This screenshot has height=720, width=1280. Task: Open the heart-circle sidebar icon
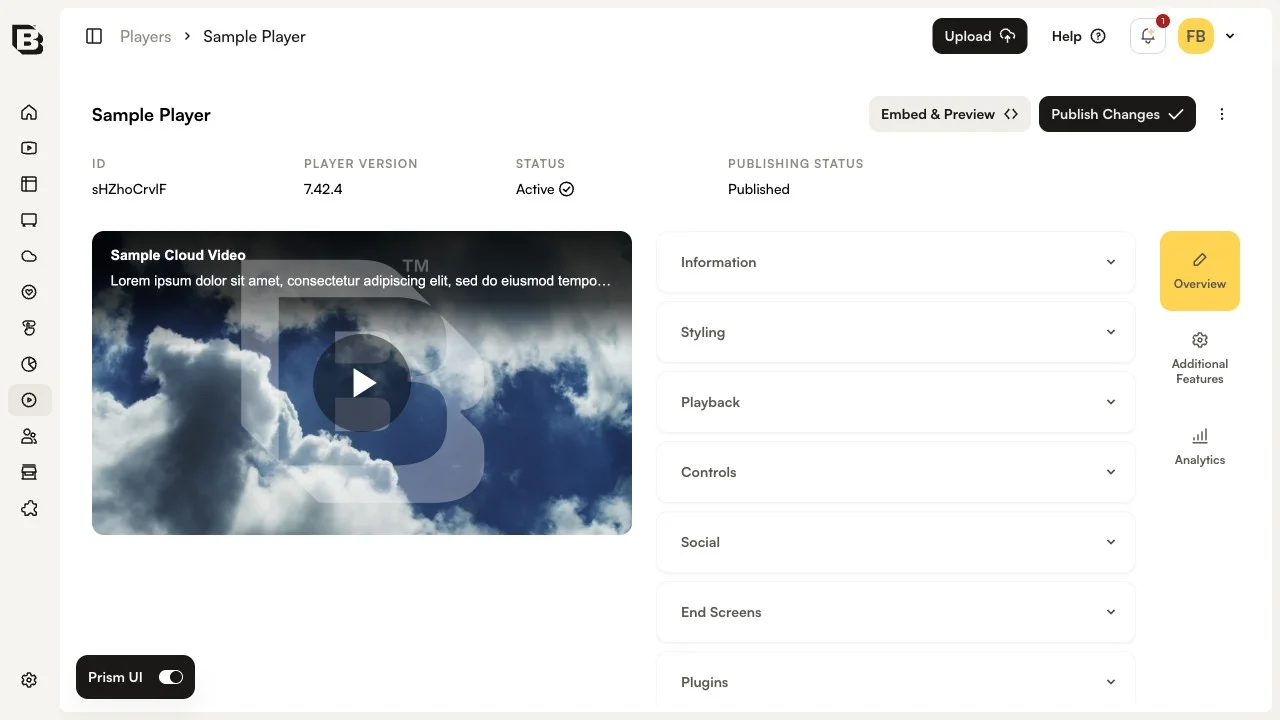coord(29,292)
